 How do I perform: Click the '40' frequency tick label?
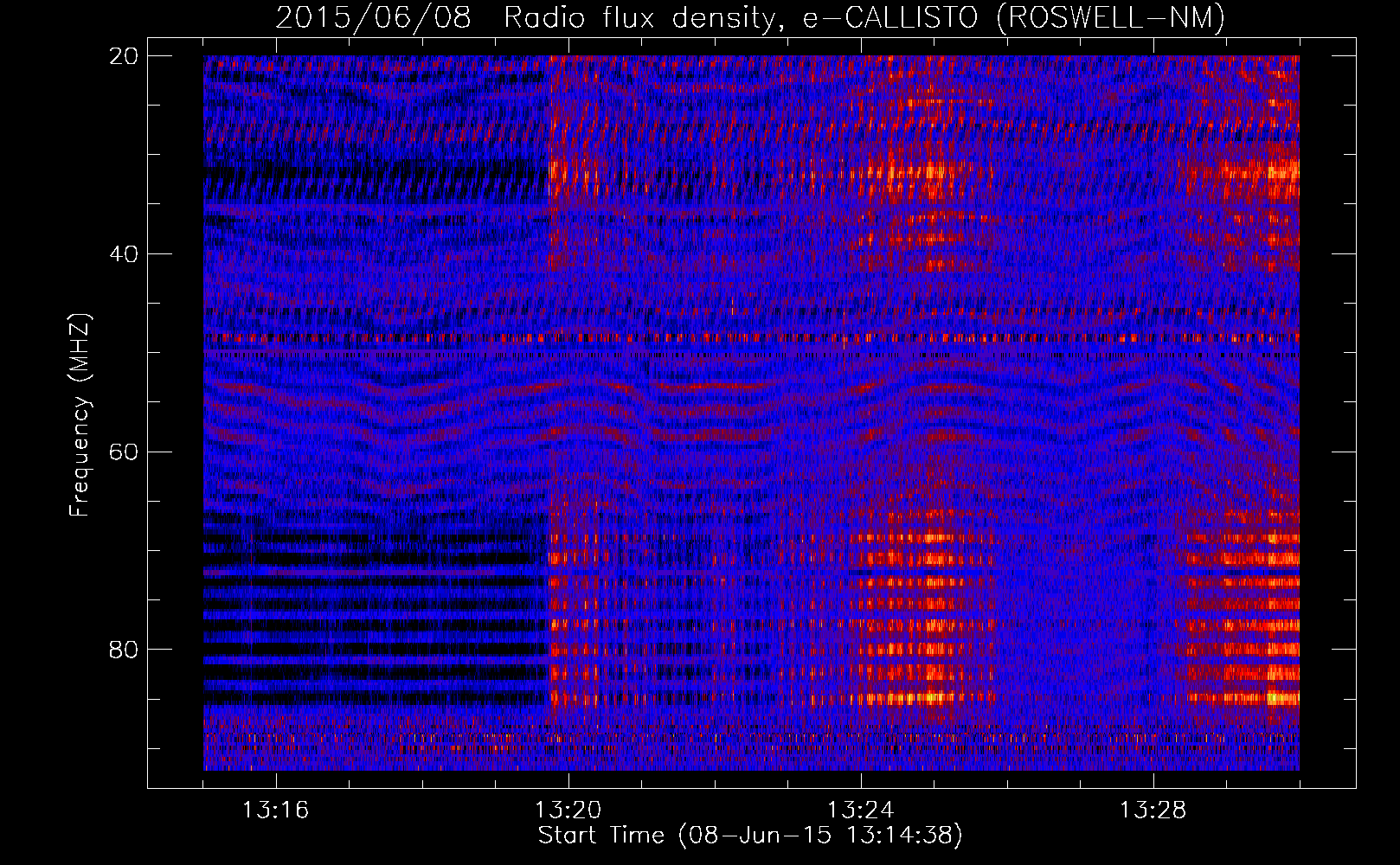[x=124, y=254]
